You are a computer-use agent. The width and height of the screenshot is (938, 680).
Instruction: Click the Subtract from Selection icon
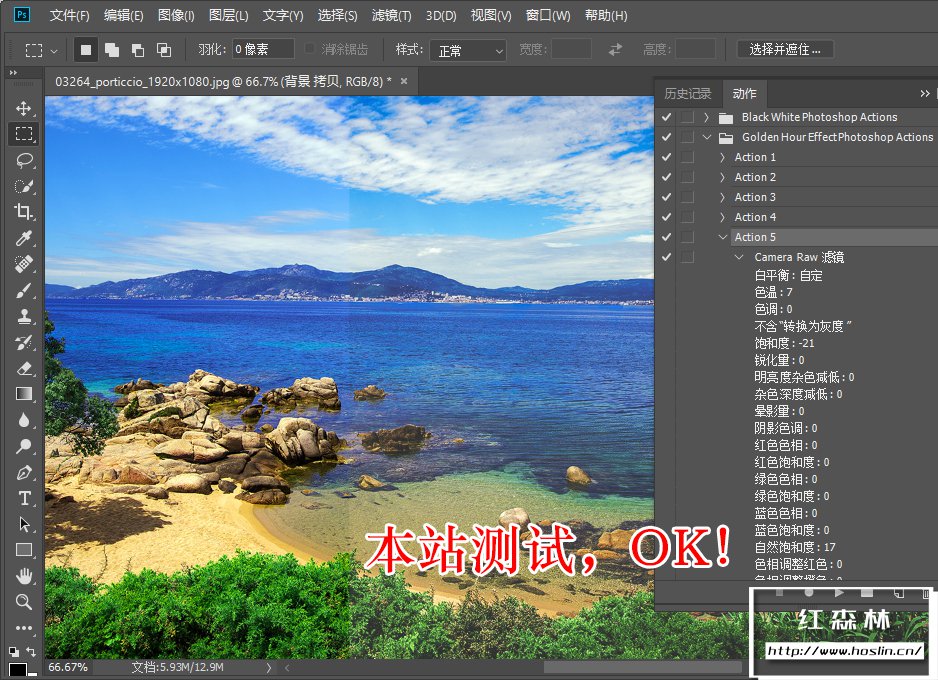click(138, 50)
